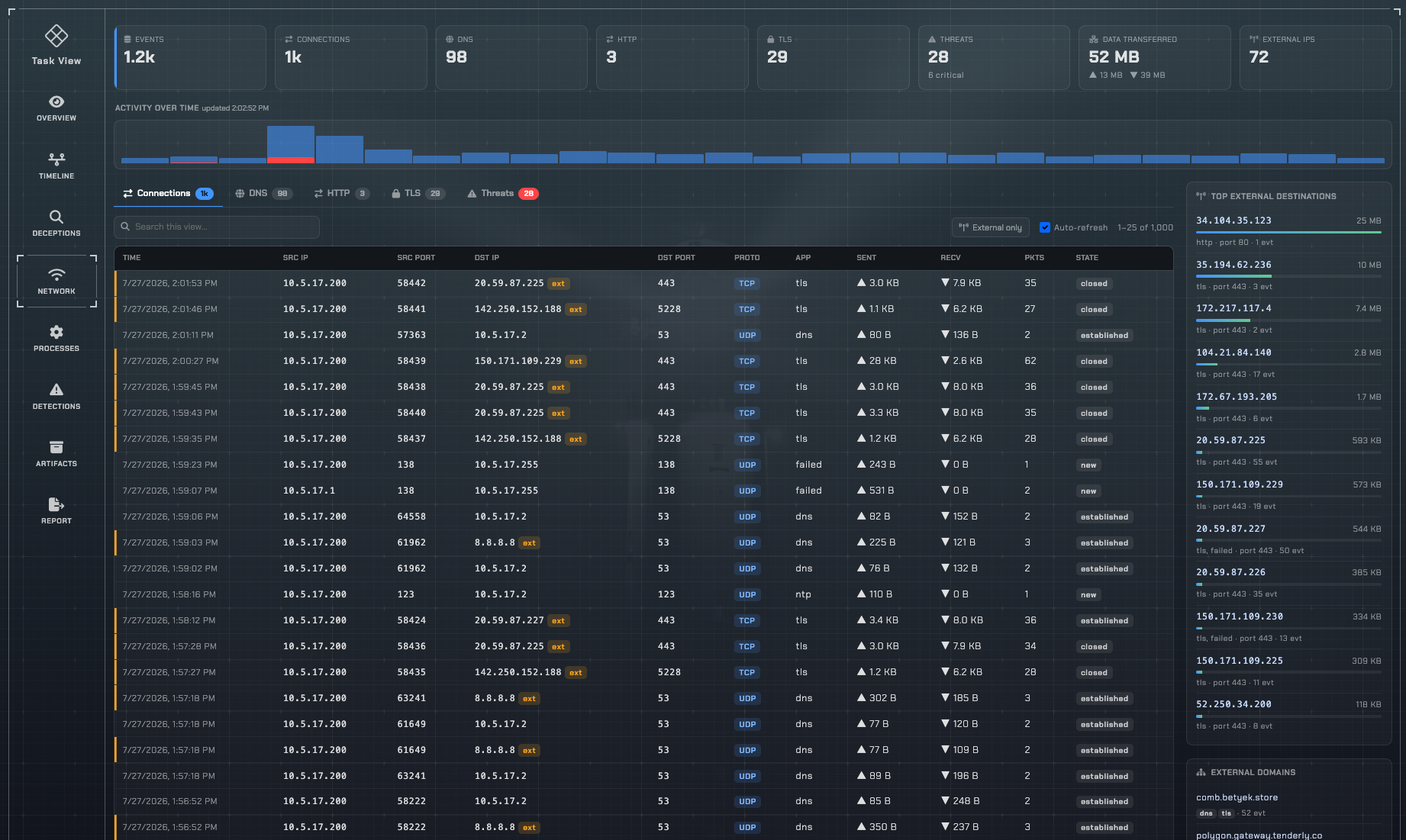Open the Report export icon
The width and height of the screenshot is (1406, 840).
coord(56,504)
